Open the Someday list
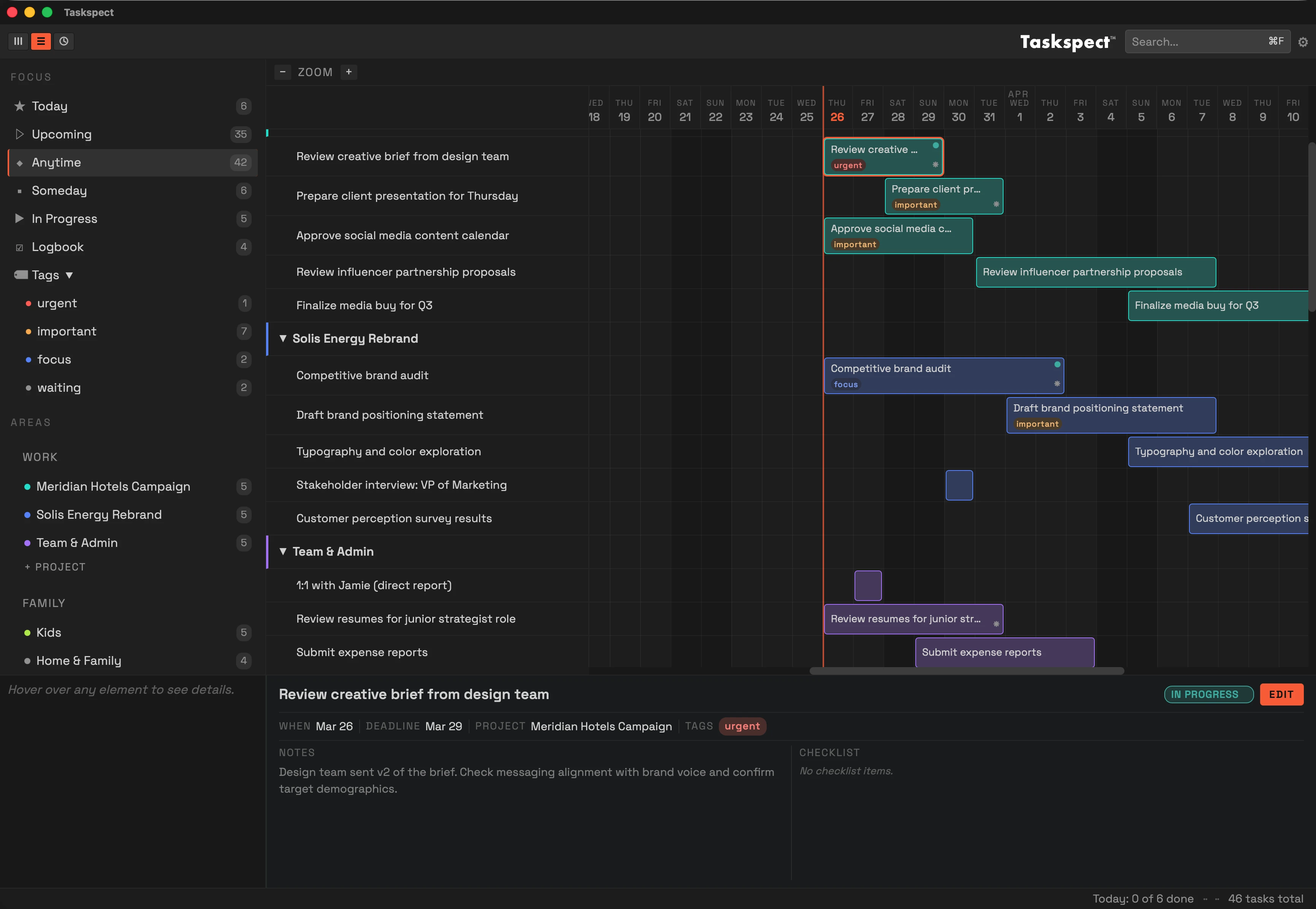The image size is (1316, 909). (133, 191)
